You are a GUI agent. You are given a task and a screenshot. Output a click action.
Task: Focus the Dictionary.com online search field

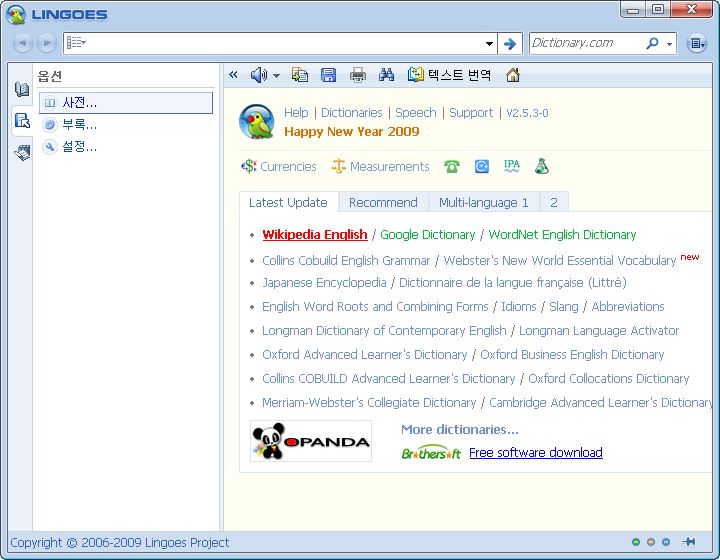(586, 43)
